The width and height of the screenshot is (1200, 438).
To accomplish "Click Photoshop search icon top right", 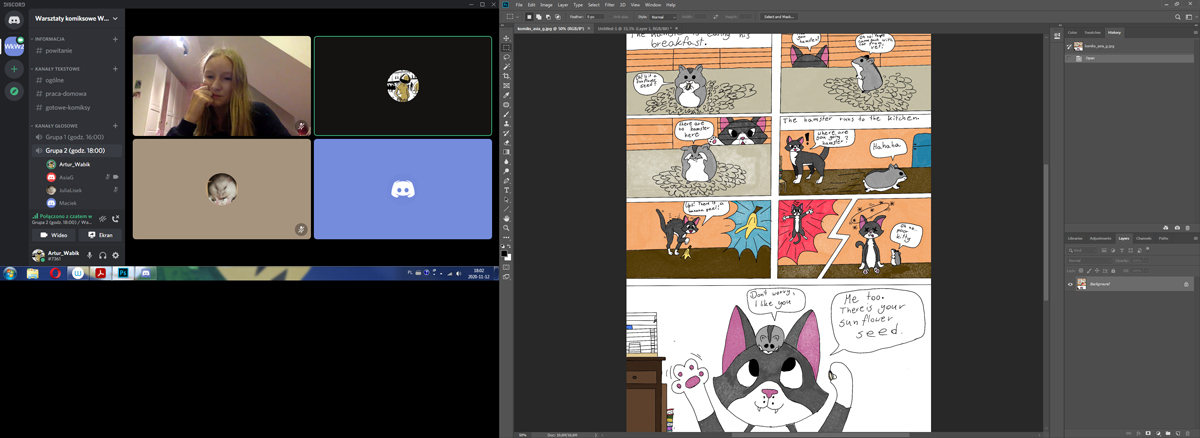I will [x=1177, y=17].
